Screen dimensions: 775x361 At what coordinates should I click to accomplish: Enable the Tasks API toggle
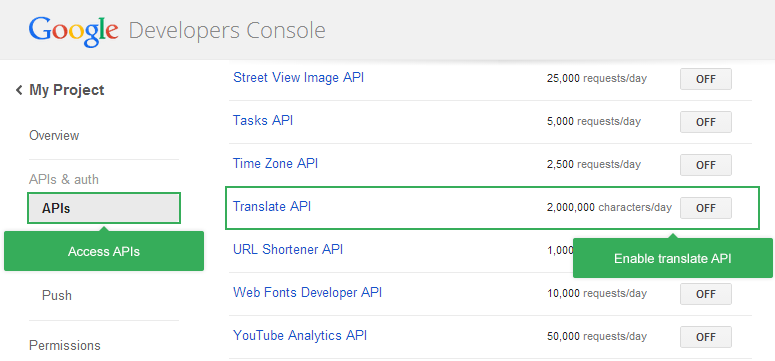click(x=705, y=122)
